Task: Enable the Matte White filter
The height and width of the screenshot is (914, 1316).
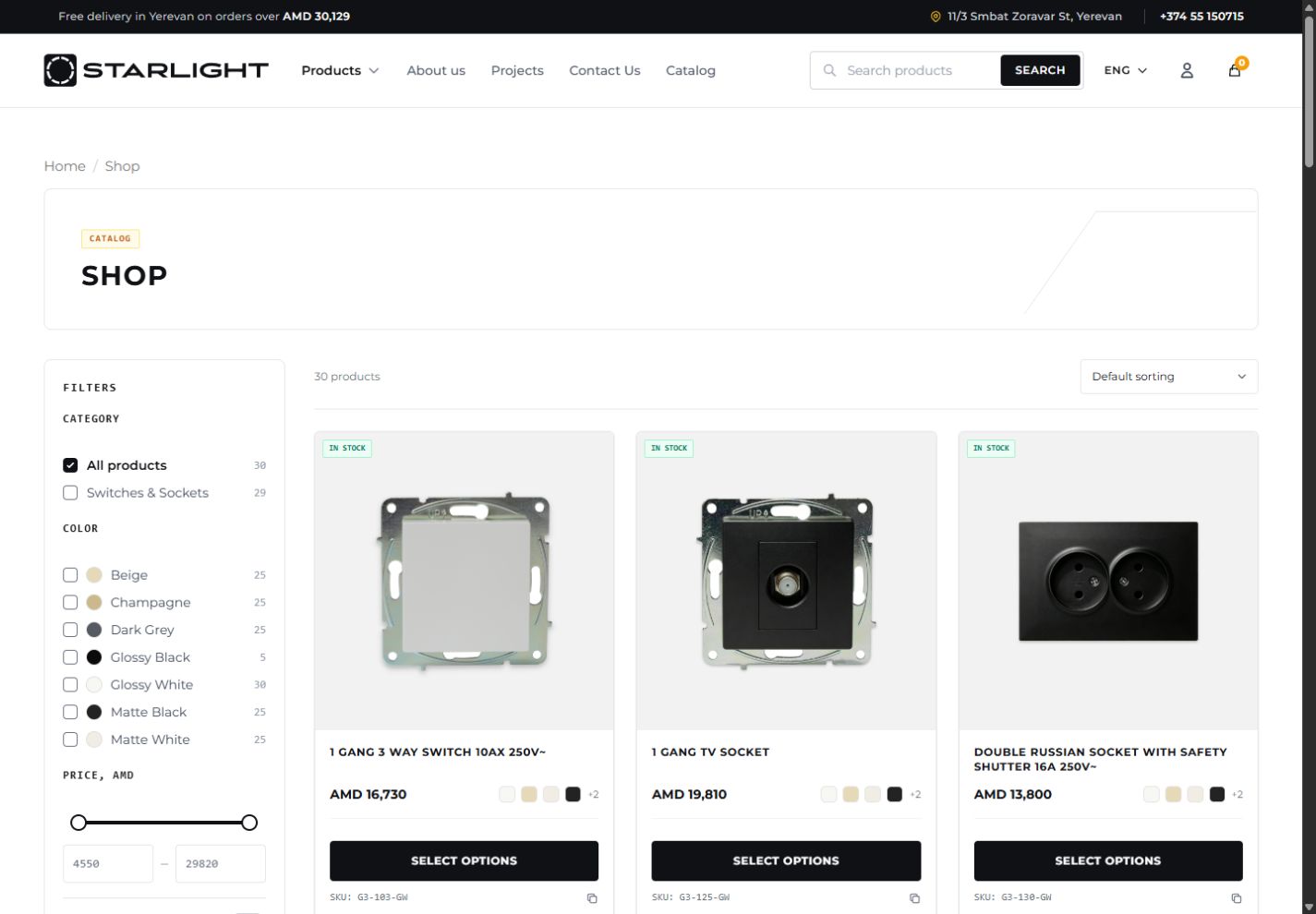Action: point(70,740)
